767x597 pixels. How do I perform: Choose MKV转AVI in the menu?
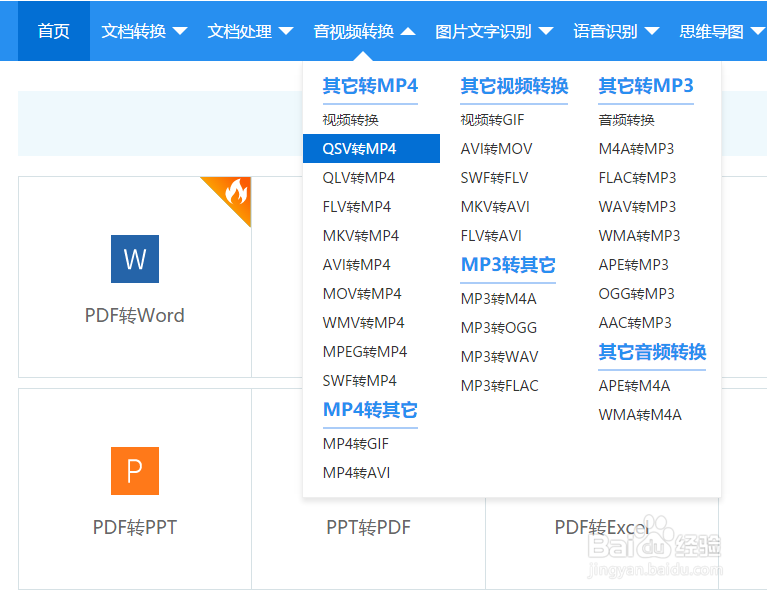(495, 207)
